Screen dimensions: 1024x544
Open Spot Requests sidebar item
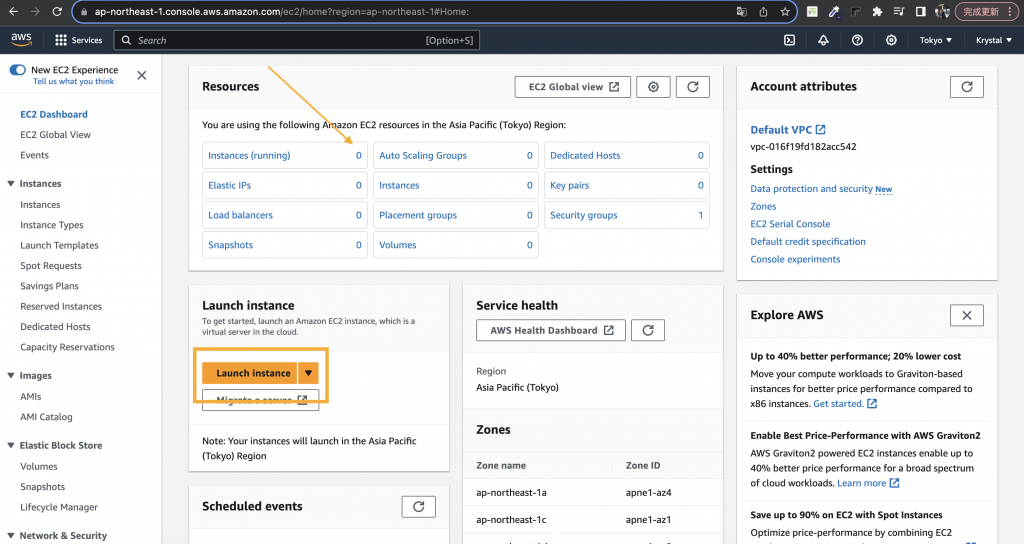[x=51, y=265]
